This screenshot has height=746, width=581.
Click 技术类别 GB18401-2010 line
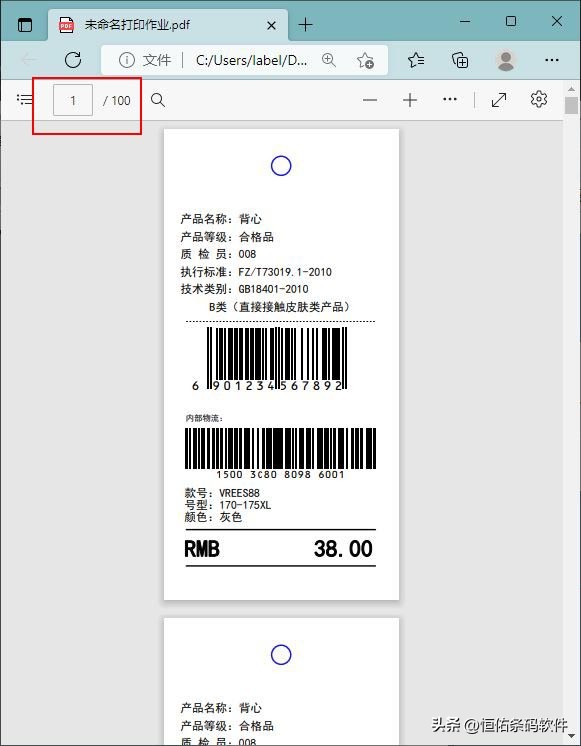245,289
